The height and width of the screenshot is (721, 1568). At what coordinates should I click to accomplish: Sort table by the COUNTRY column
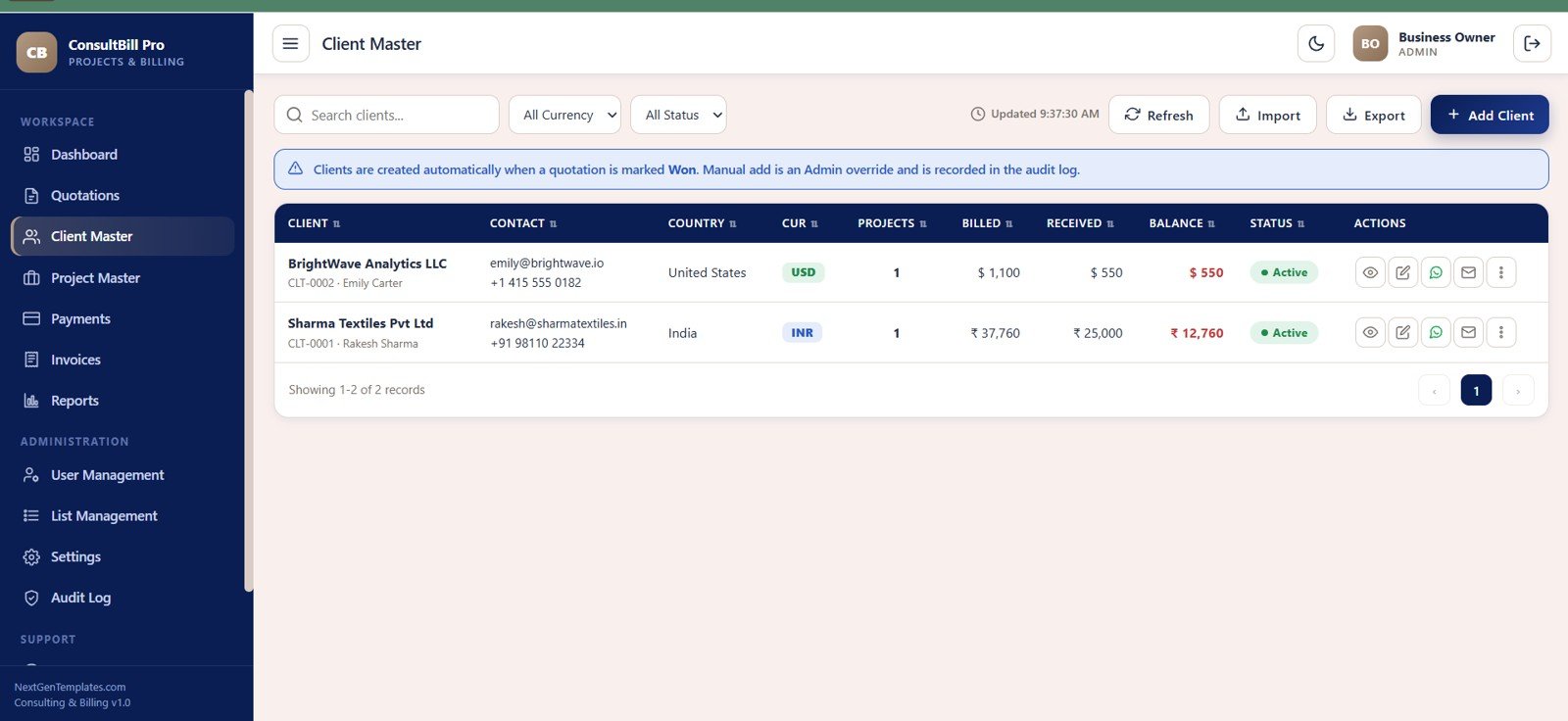pos(702,223)
